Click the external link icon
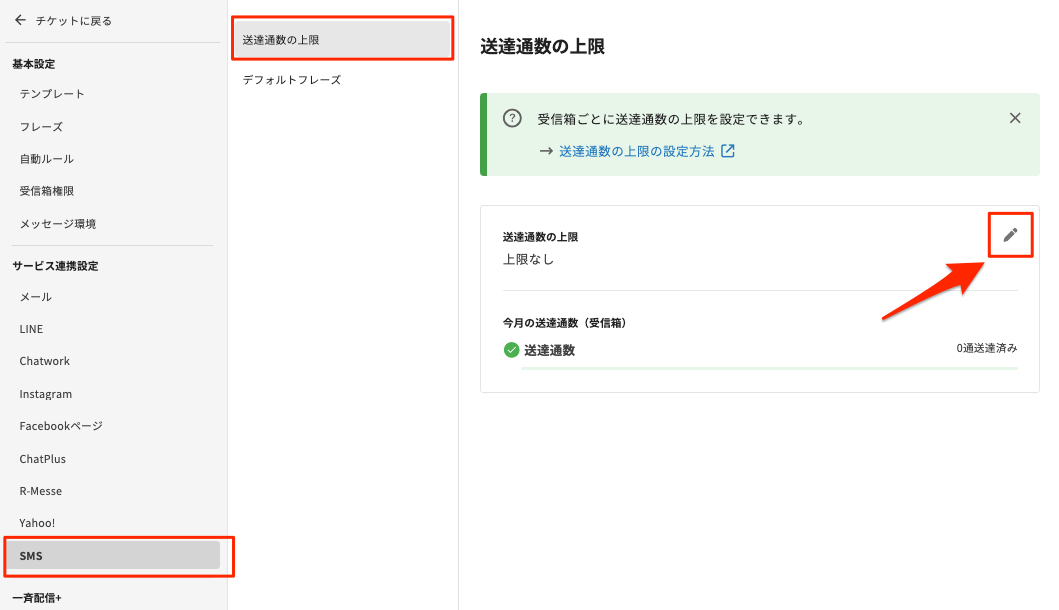Viewport: 1059px width, 610px height. click(728, 151)
